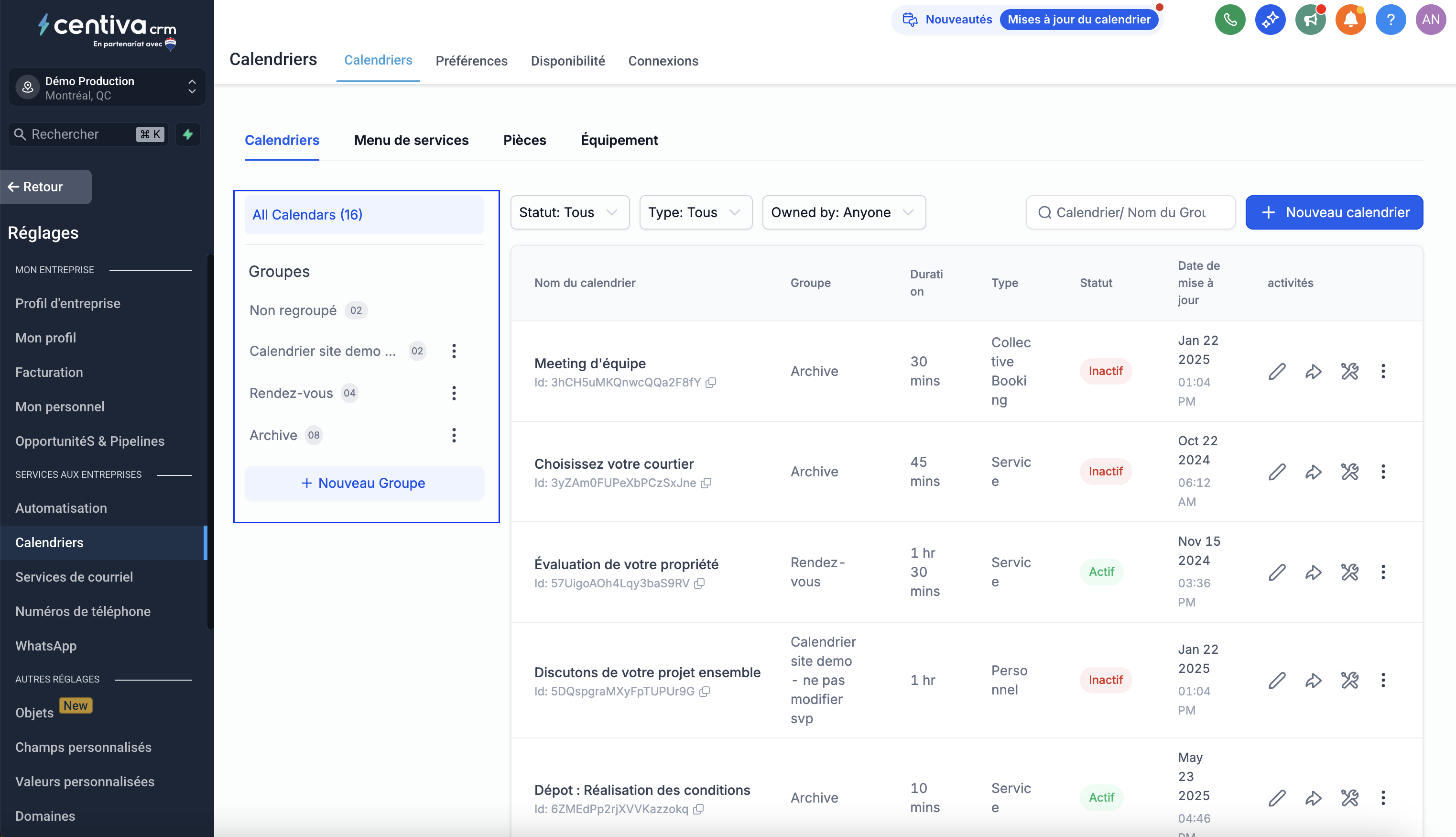Switch to the Disponibilité tab
Viewport: 1456px width, 837px height.
coord(567,60)
